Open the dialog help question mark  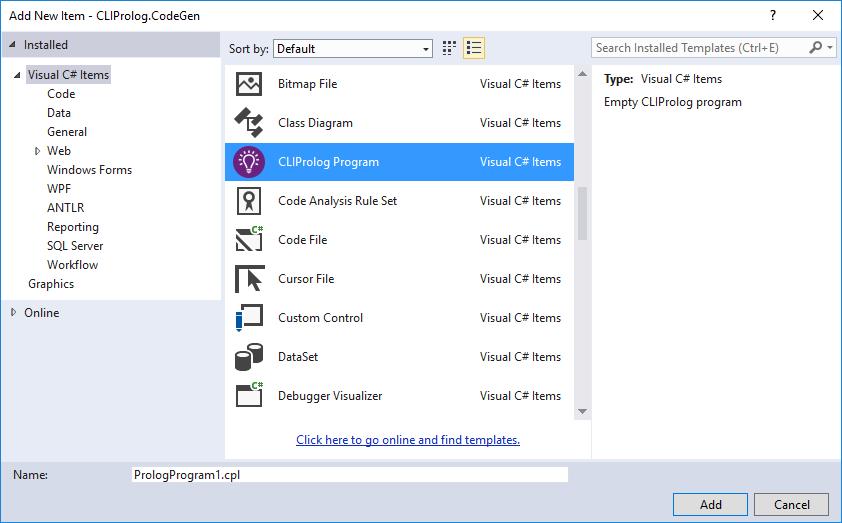click(x=773, y=15)
